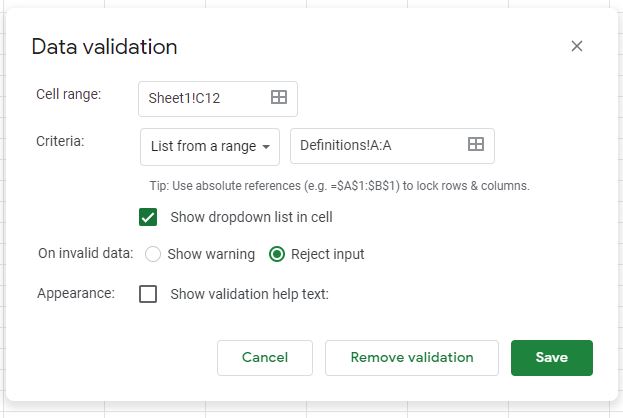This screenshot has height=418, width=623.
Task: Click the grid icon beside Definitions!A:A
Action: pyautogui.click(x=476, y=144)
